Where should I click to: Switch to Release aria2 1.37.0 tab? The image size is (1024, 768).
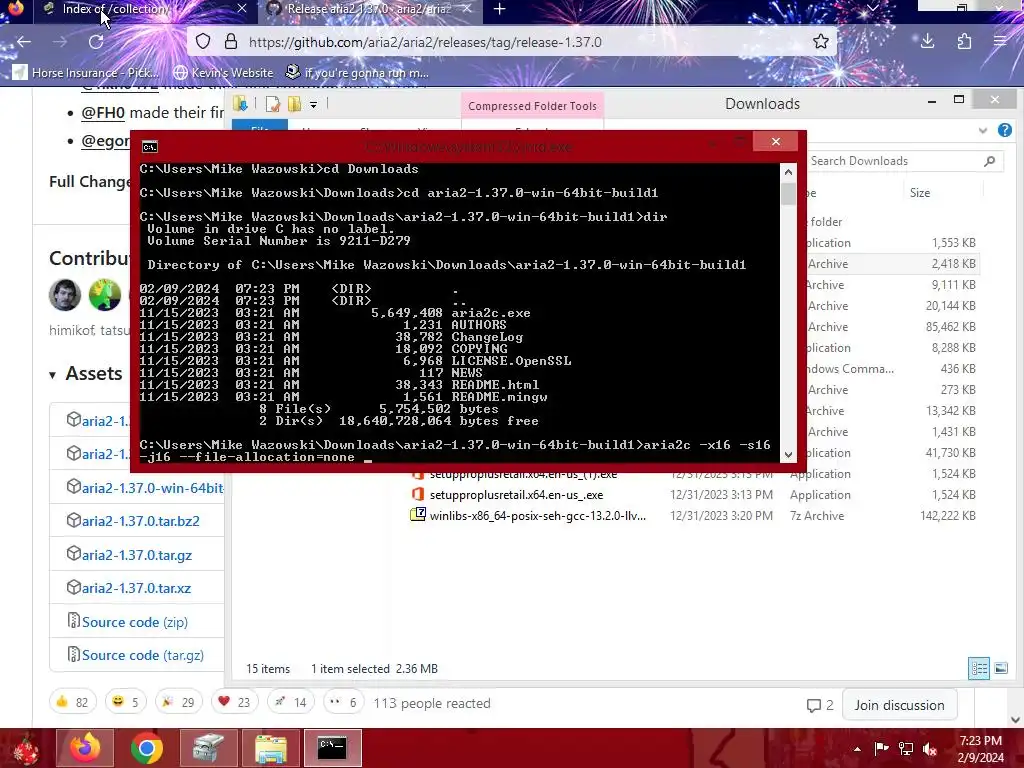click(370, 8)
